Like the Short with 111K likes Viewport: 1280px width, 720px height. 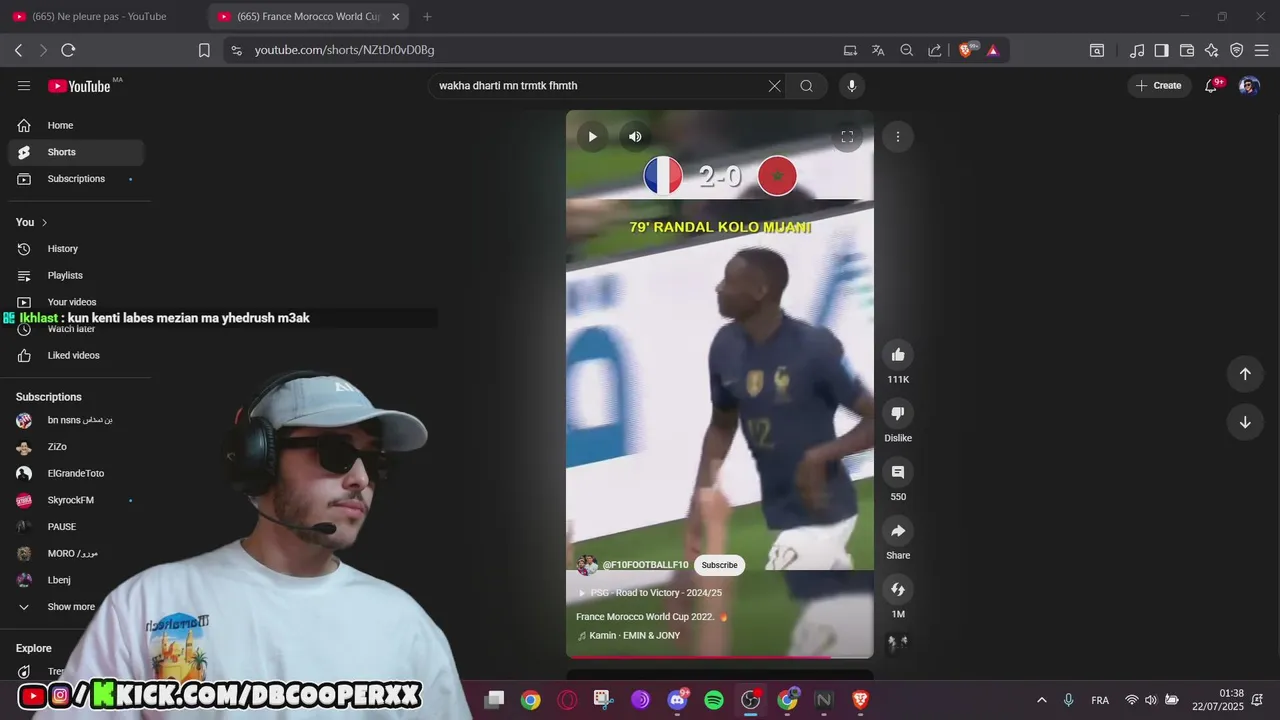click(x=898, y=354)
